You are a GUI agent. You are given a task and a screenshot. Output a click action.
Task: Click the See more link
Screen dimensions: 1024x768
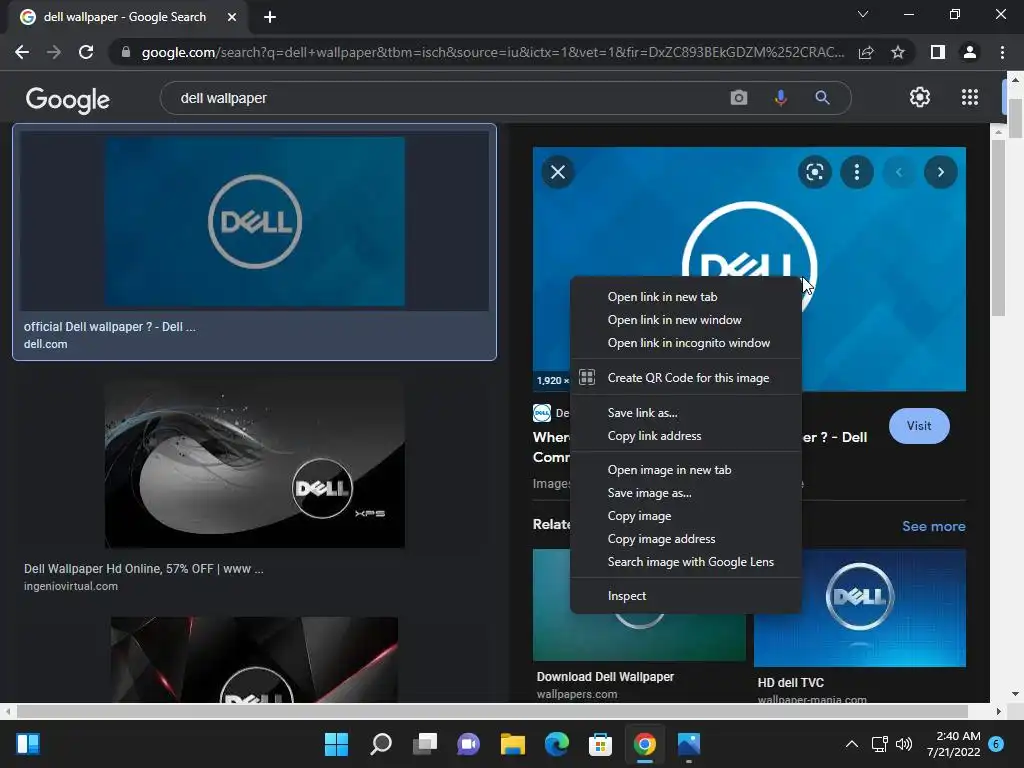pos(933,526)
